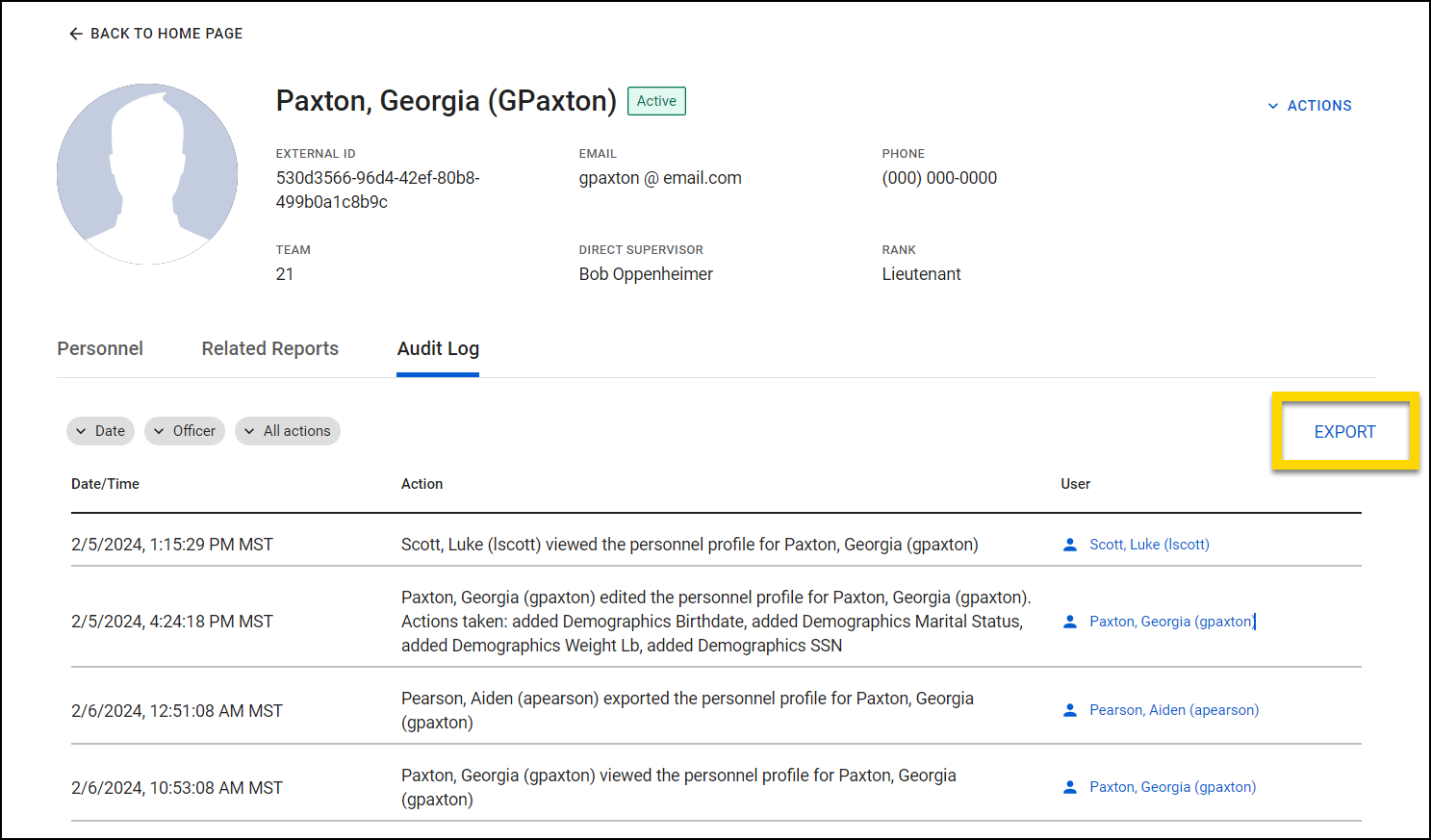
Task: Select the Related Reports tab
Action: click(269, 348)
